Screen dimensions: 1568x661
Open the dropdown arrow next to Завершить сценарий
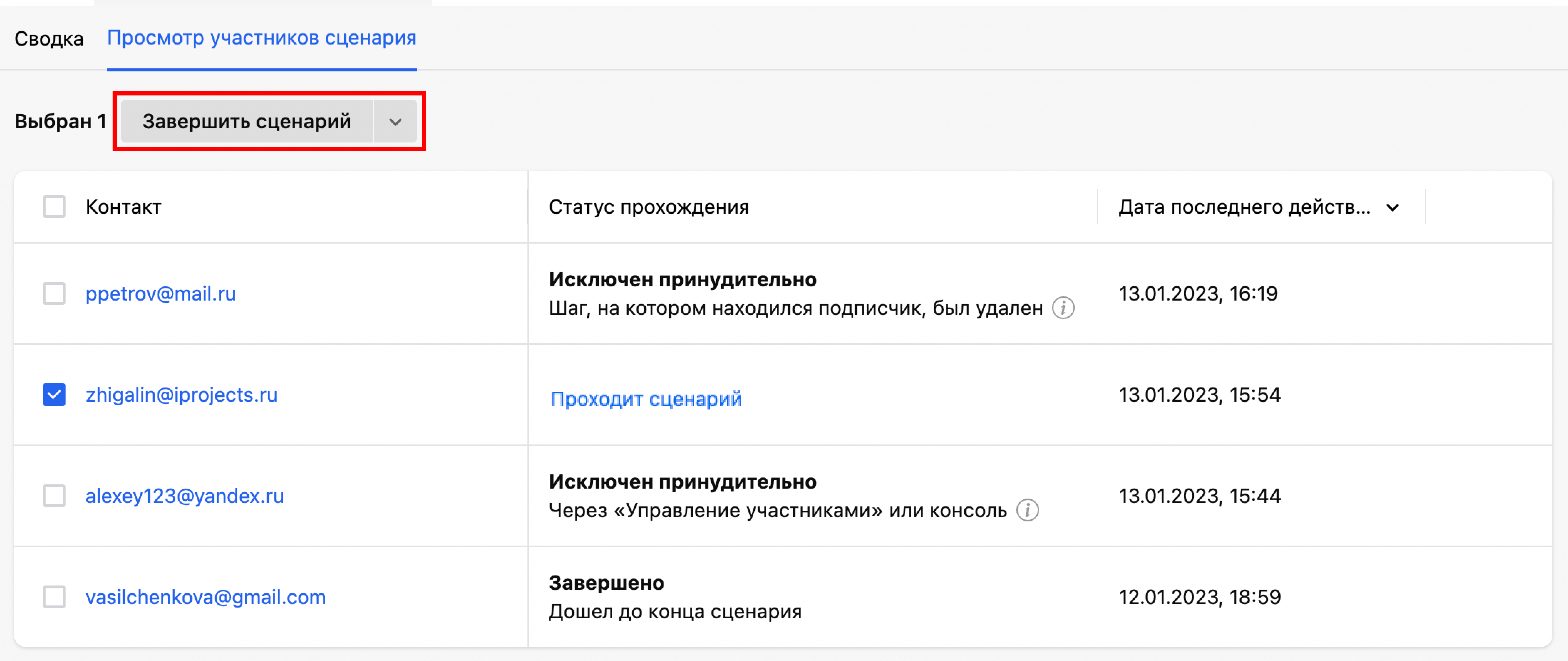coord(396,121)
